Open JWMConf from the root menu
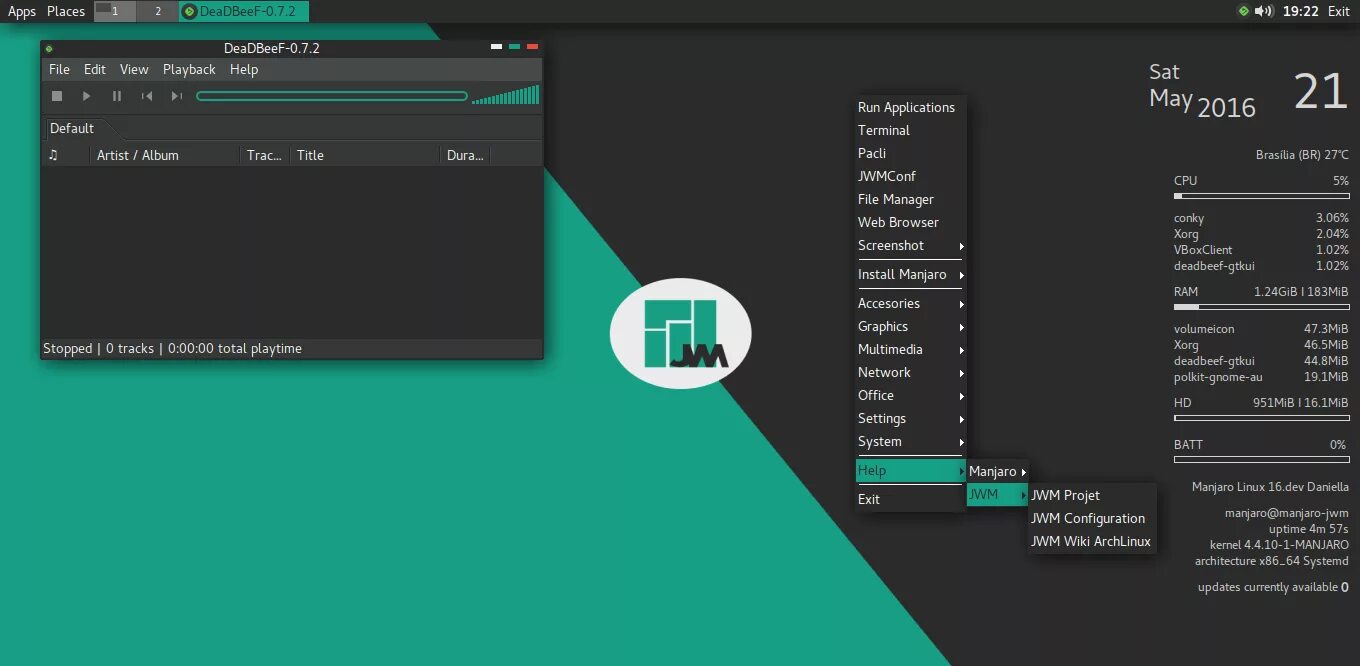 [910, 176]
